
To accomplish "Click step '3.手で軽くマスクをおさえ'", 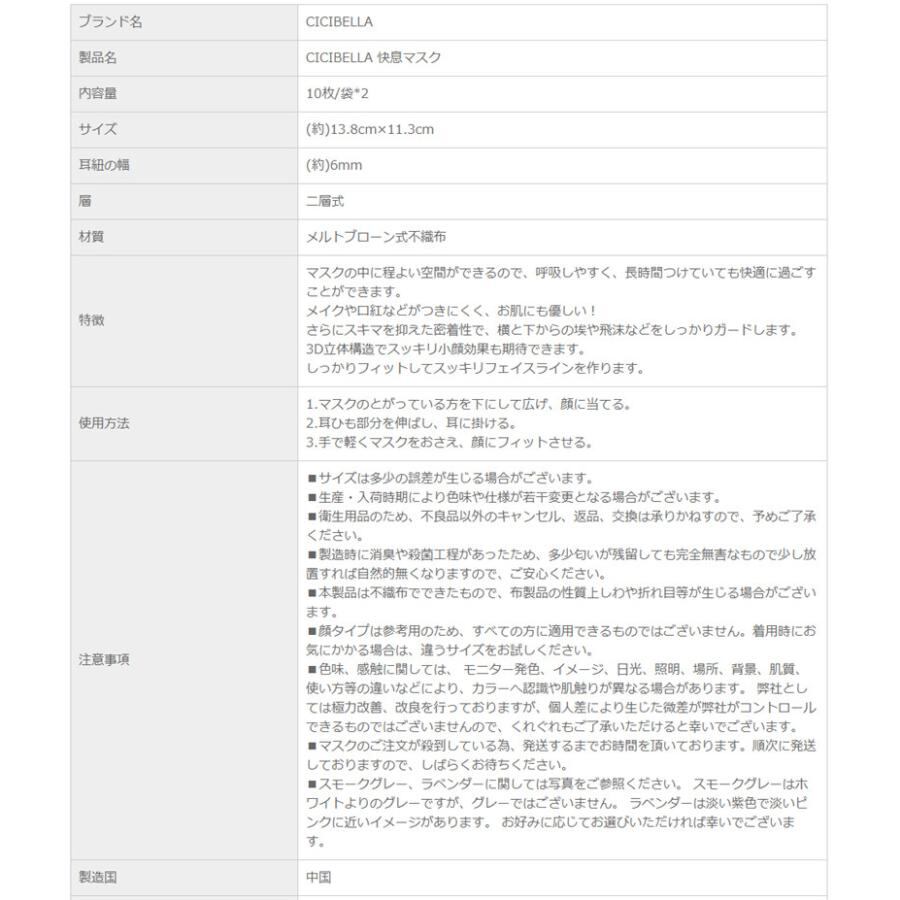I will point(449,443).
